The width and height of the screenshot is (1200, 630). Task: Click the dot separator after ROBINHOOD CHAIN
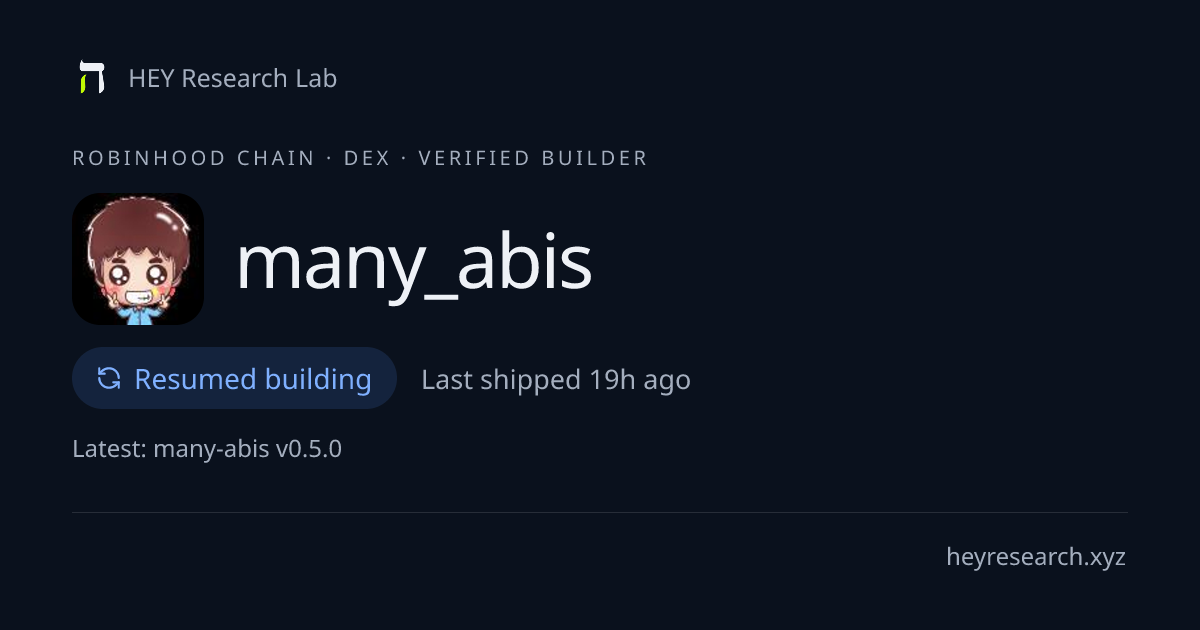tap(329, 158)
